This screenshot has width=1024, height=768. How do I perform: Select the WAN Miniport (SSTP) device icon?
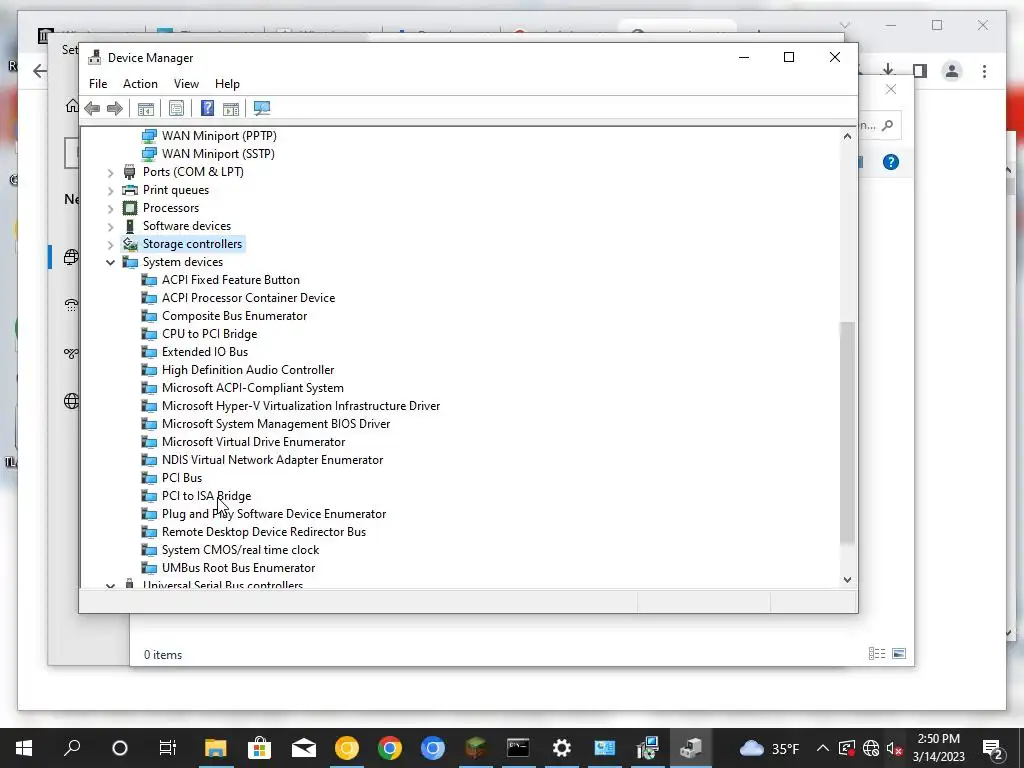point(149,154)
